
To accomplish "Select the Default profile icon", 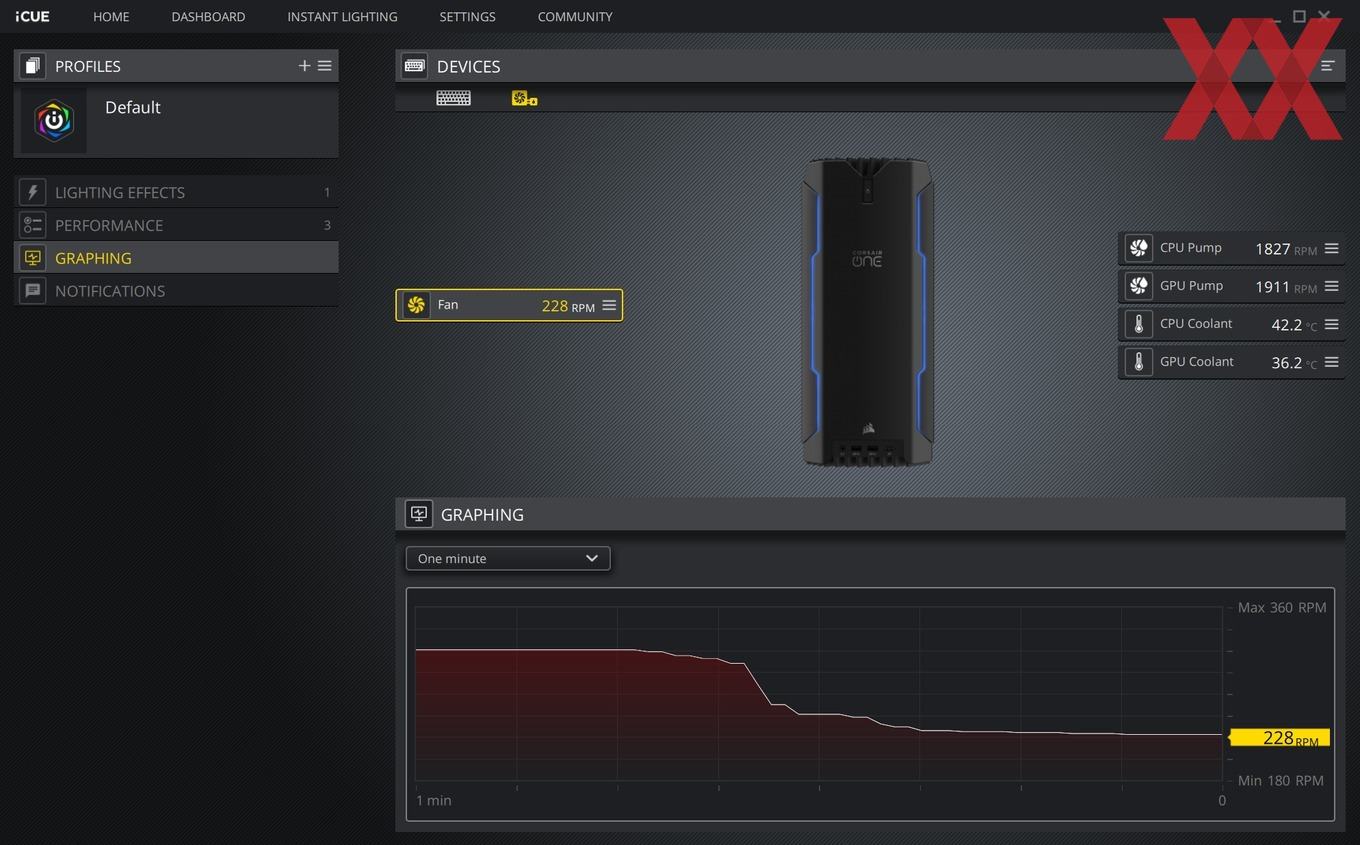I will (x=54, y=121).
